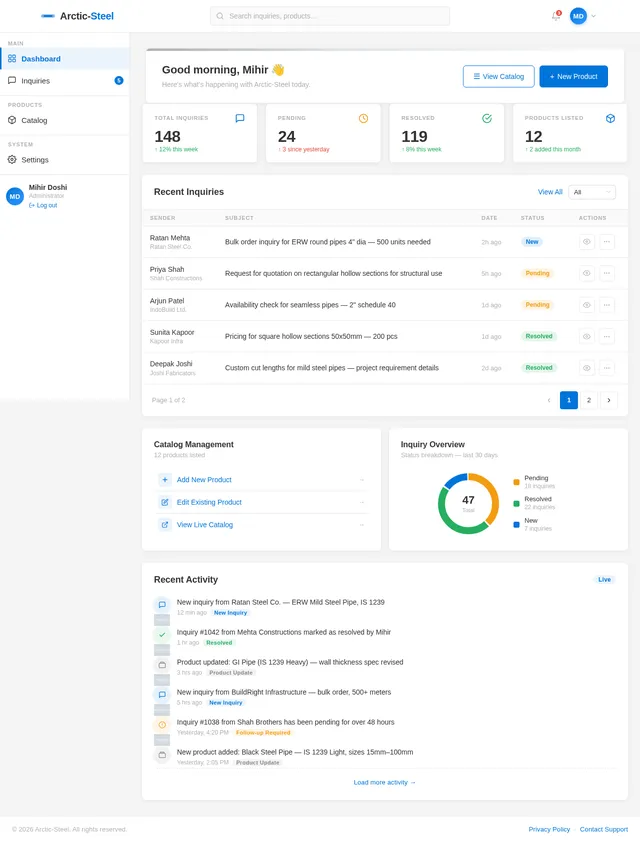
Task: Click the New status badge on Ratan Mehta row
Action: pyautogui.click(x=532, y=242)
